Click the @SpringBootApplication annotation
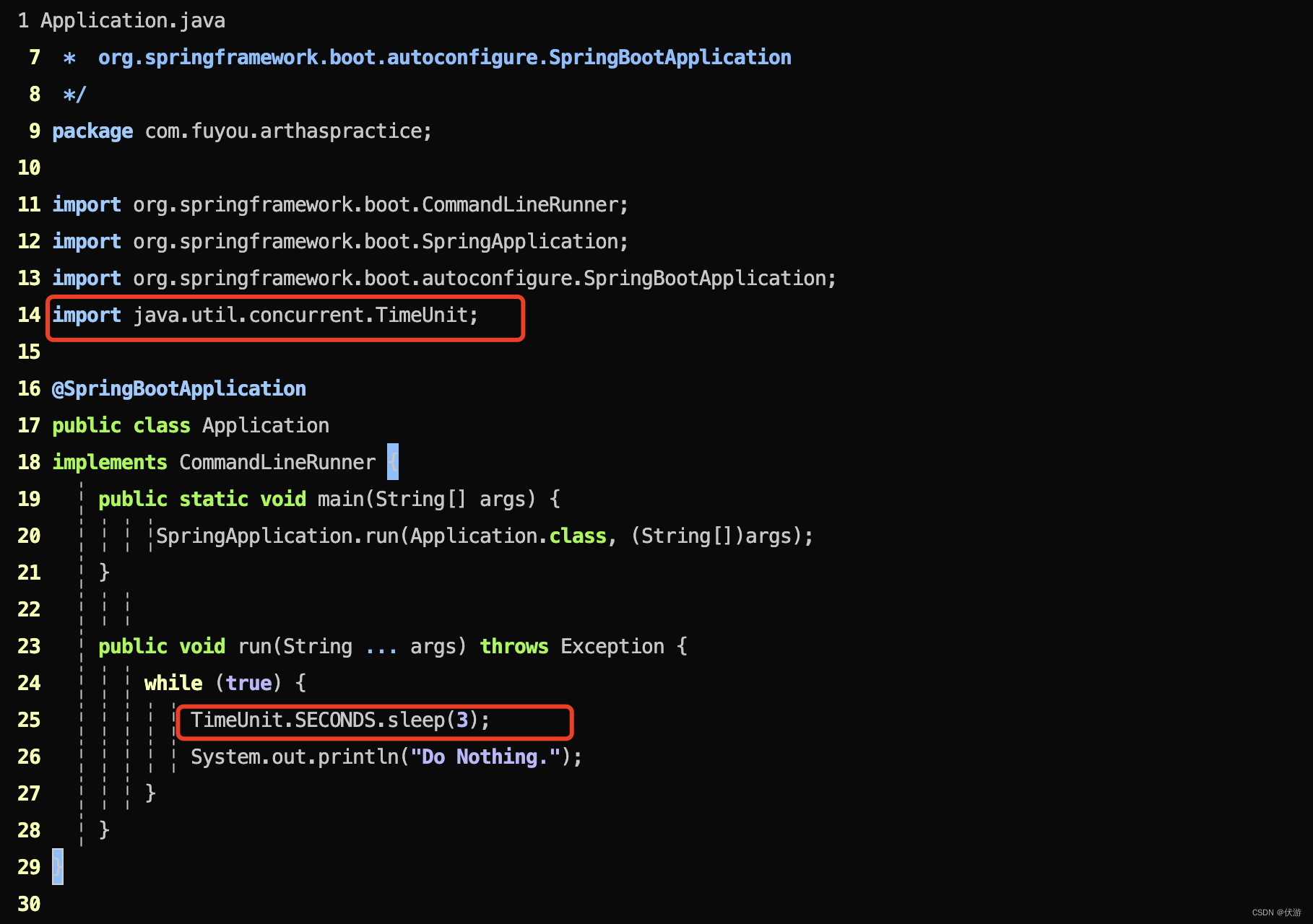The height and width of the screenshot is (924, 1313). coord(179,389)
